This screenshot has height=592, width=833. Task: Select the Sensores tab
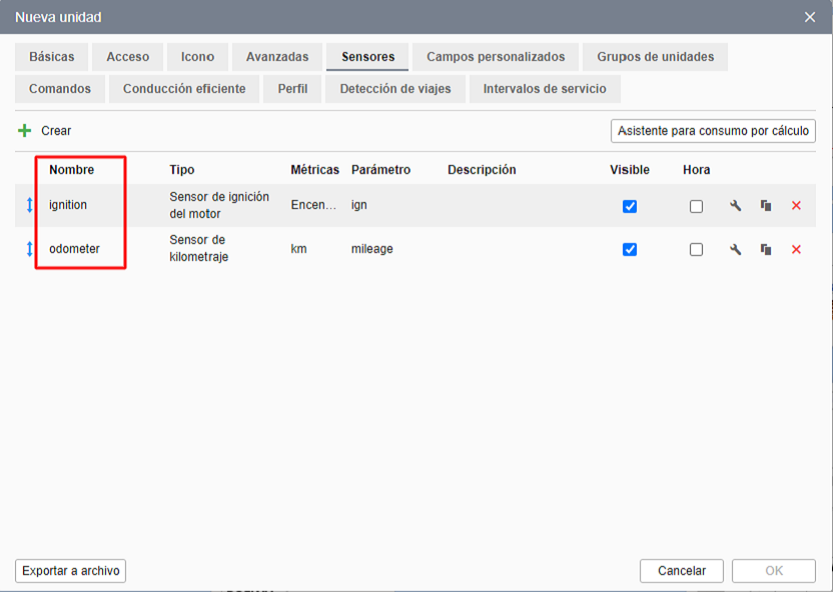pyautogui.click(x=368, y=57)
